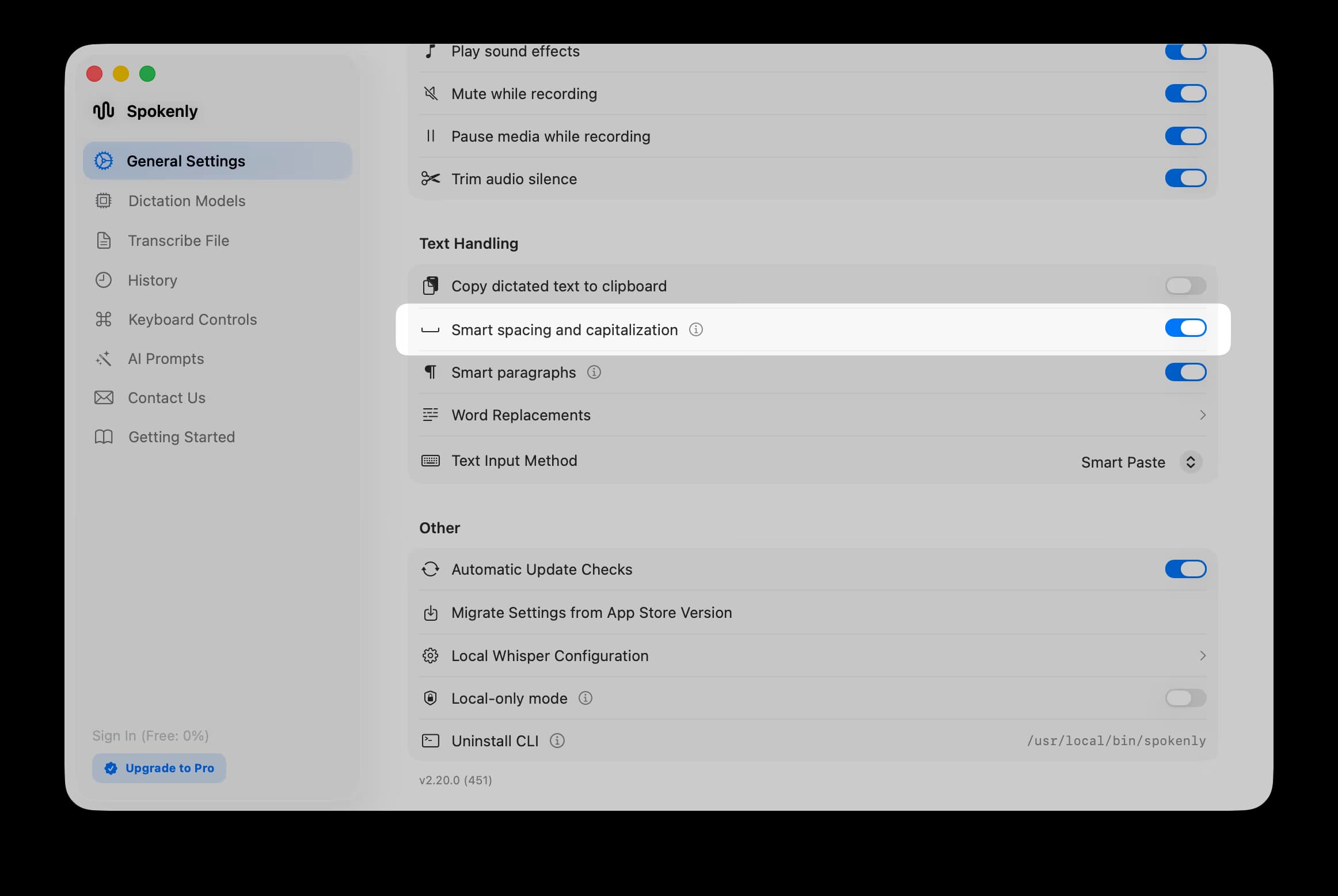Click the Migrate Settings download icon
This screenshot has height=896, width=1338.
431,613
